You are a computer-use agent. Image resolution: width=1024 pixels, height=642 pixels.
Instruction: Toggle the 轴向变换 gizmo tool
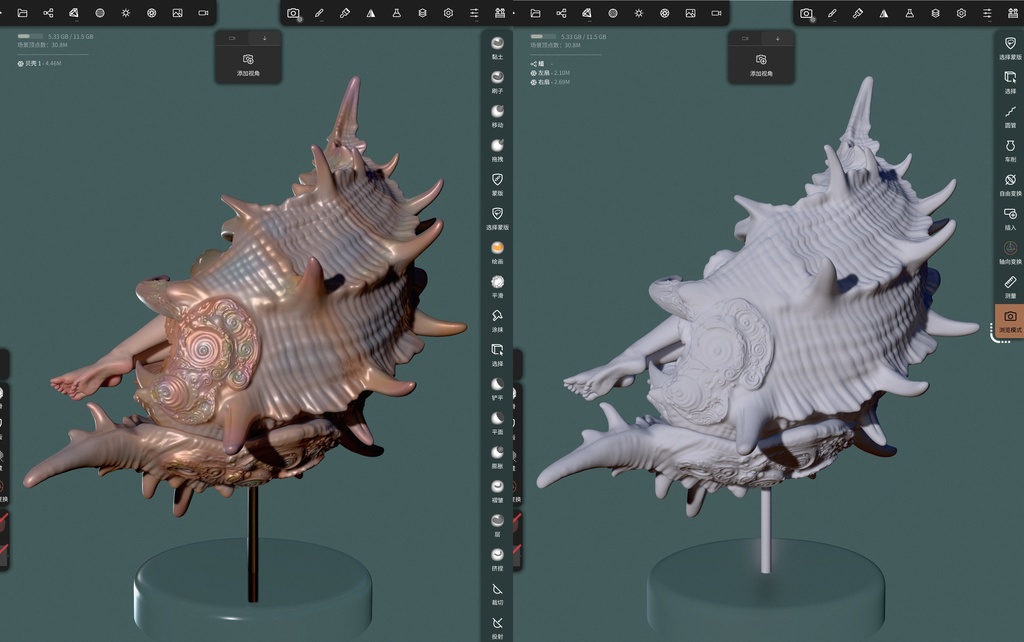coord(1010,248)
